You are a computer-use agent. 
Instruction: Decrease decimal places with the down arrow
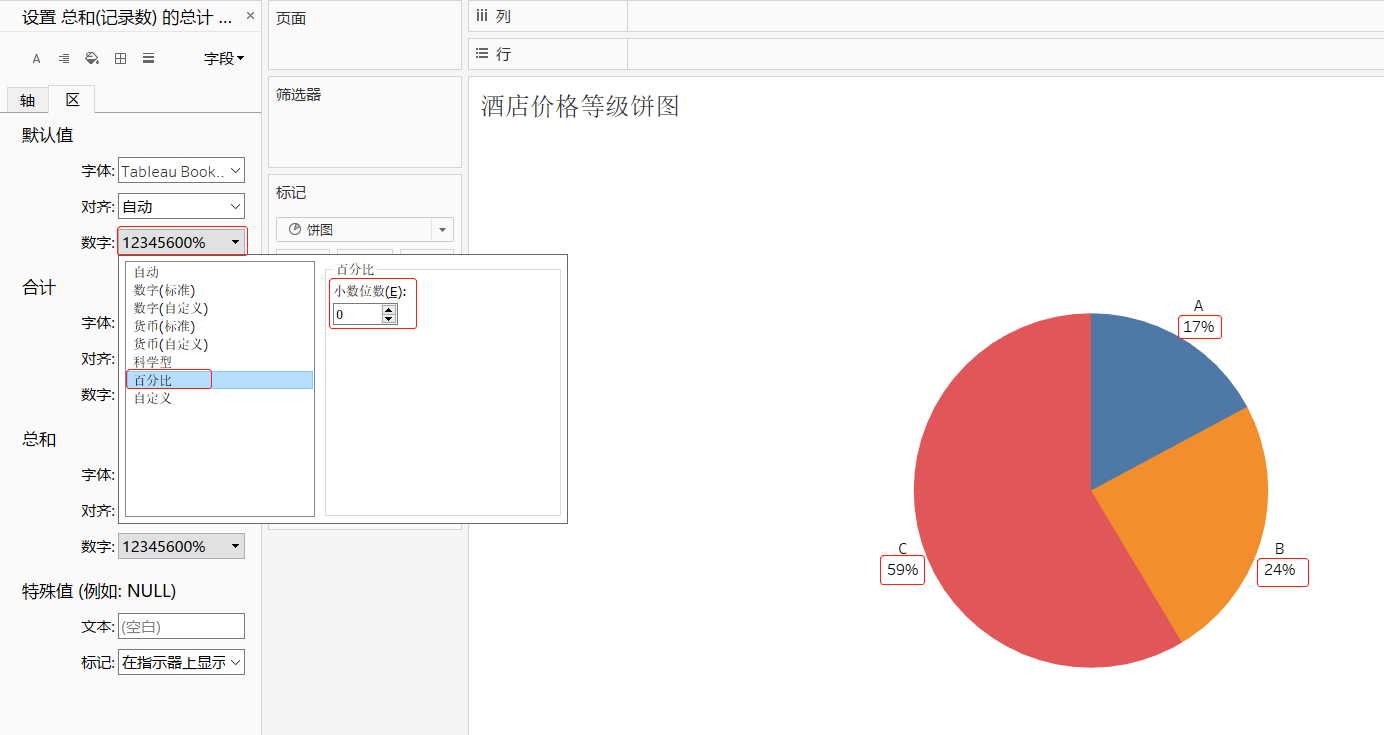click(x=389, y=319)
